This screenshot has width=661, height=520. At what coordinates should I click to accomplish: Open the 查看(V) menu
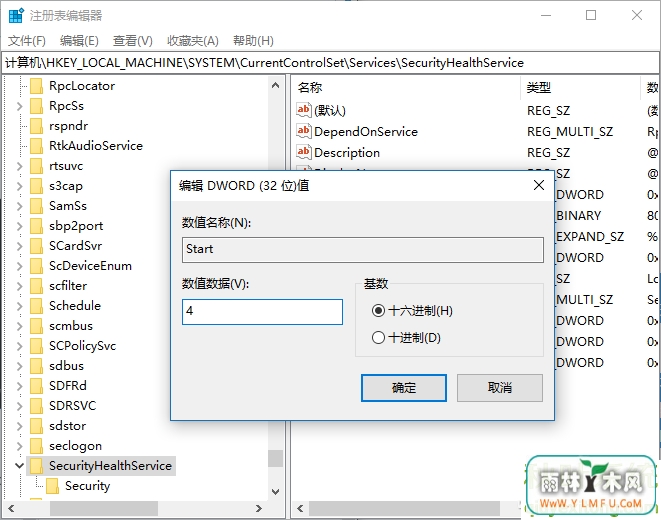tap(133, 41)
